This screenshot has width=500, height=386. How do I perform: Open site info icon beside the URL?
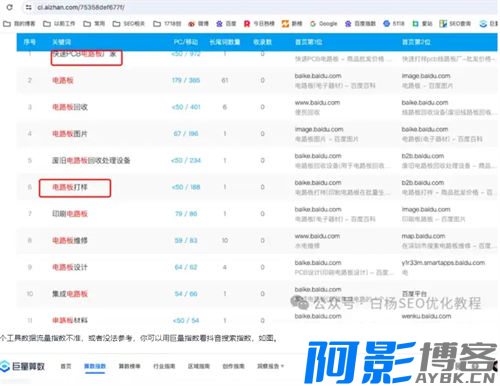coord(29,7)
